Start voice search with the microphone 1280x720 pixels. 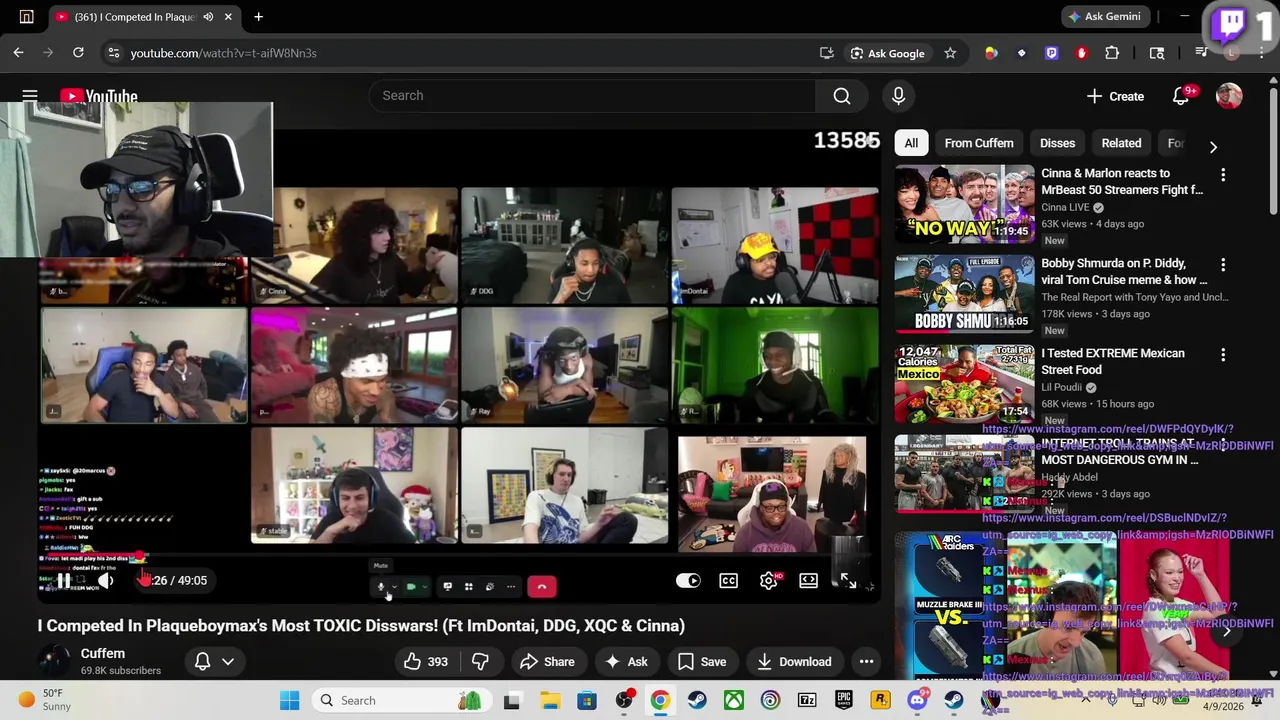(898, 96)
